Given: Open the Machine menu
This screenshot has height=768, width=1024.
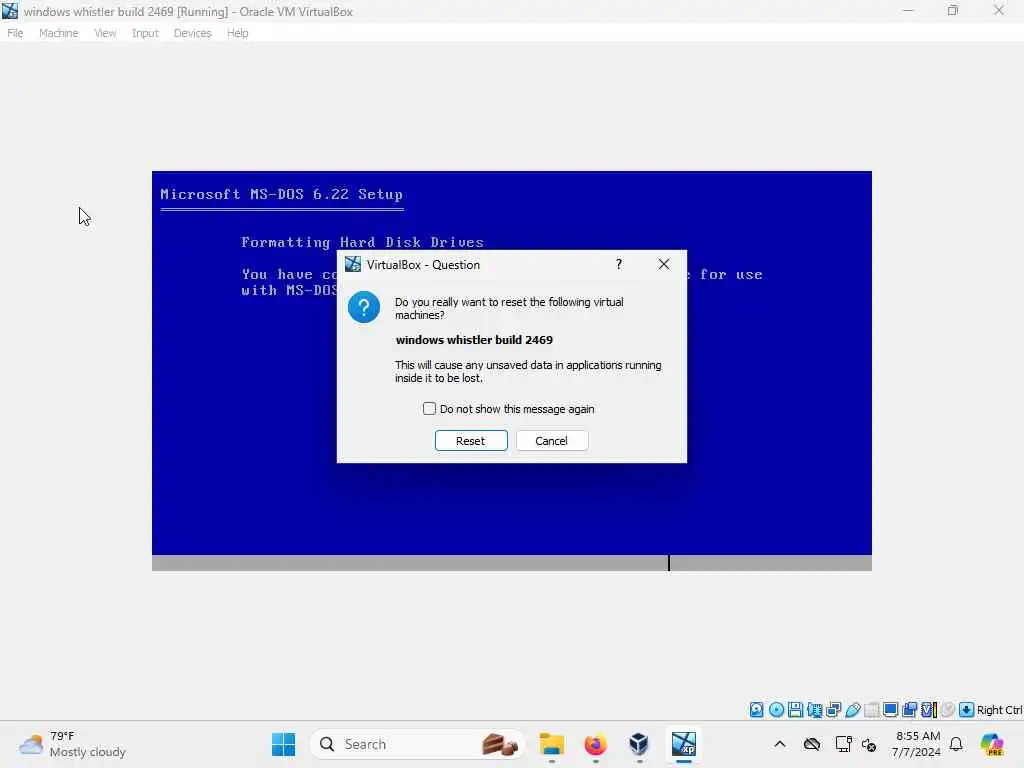Looking at the screenshot, I should (58, 33).
